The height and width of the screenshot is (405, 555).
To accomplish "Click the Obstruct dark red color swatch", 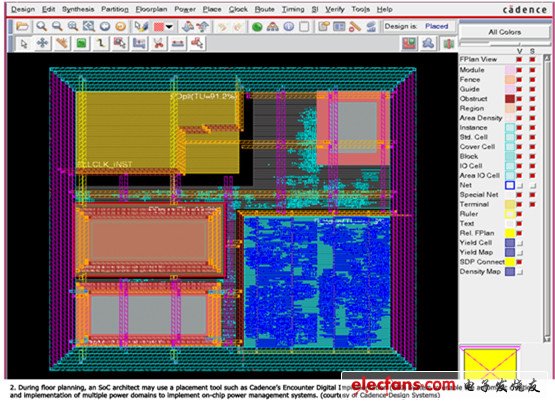I will (510, 99).
